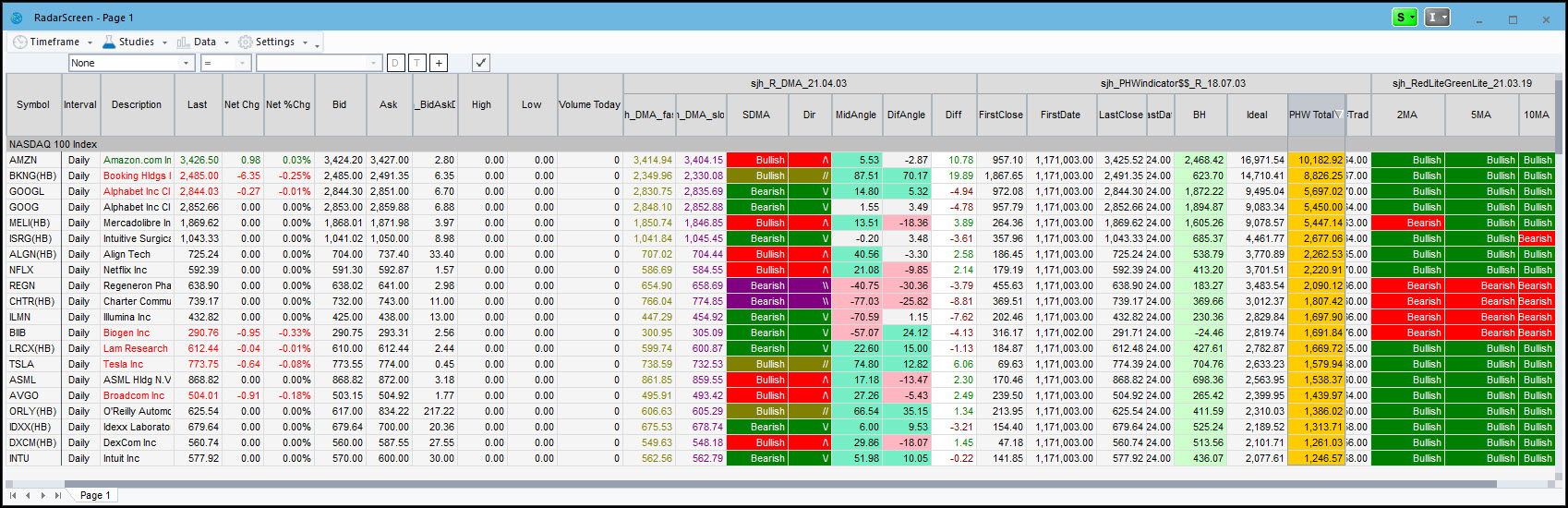Click the sort arrow on PHW Total header
Image resolution: width=1568 pixels, height=508 pixels.
pos(1339,115)
